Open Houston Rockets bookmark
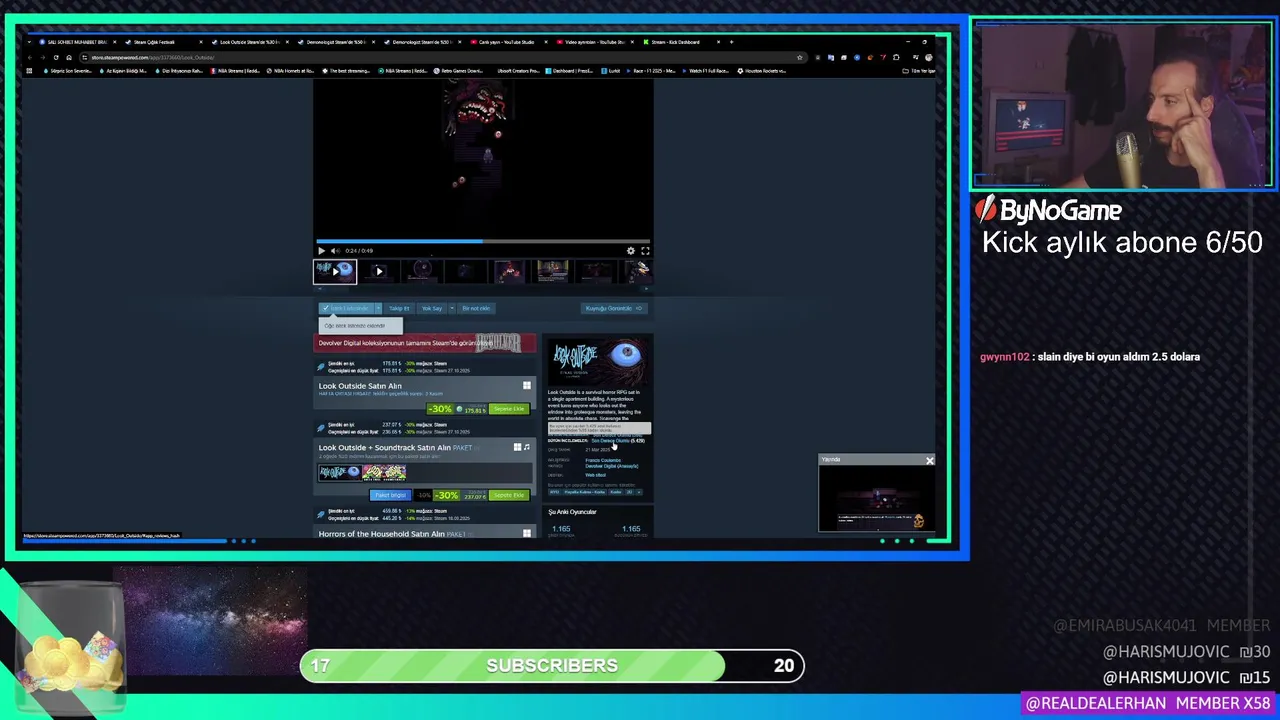This screenshot has height=720, width=1280. click(x=763, y=71)
